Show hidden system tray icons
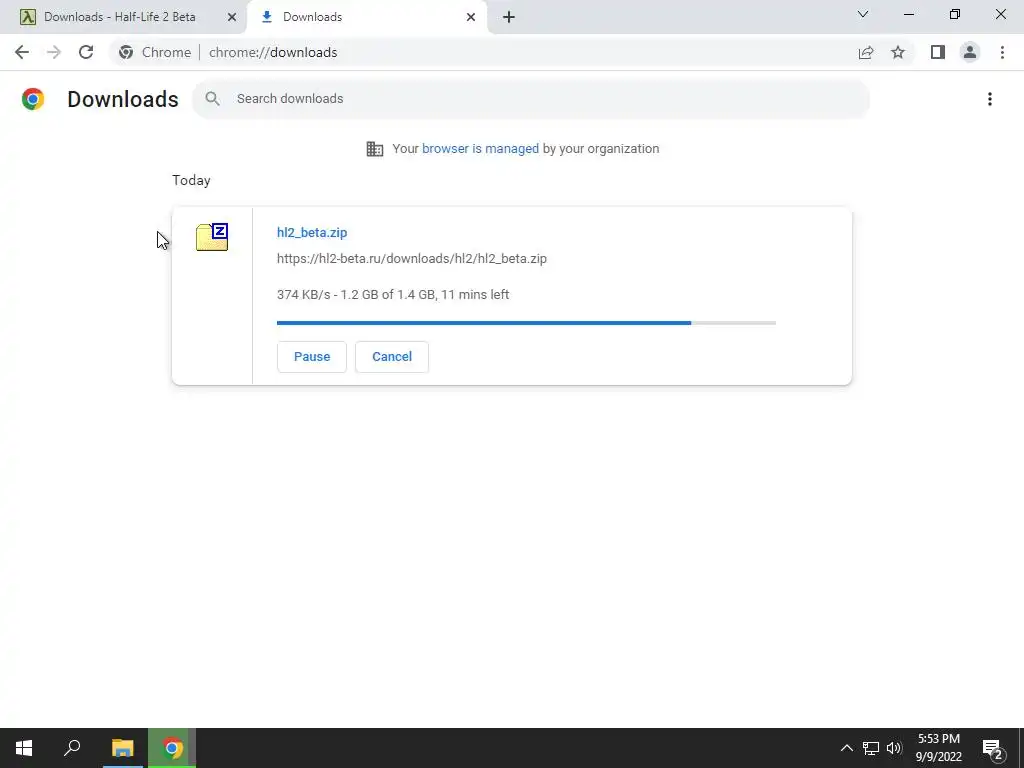This screenshot has width=1024, height=768. 846,748
